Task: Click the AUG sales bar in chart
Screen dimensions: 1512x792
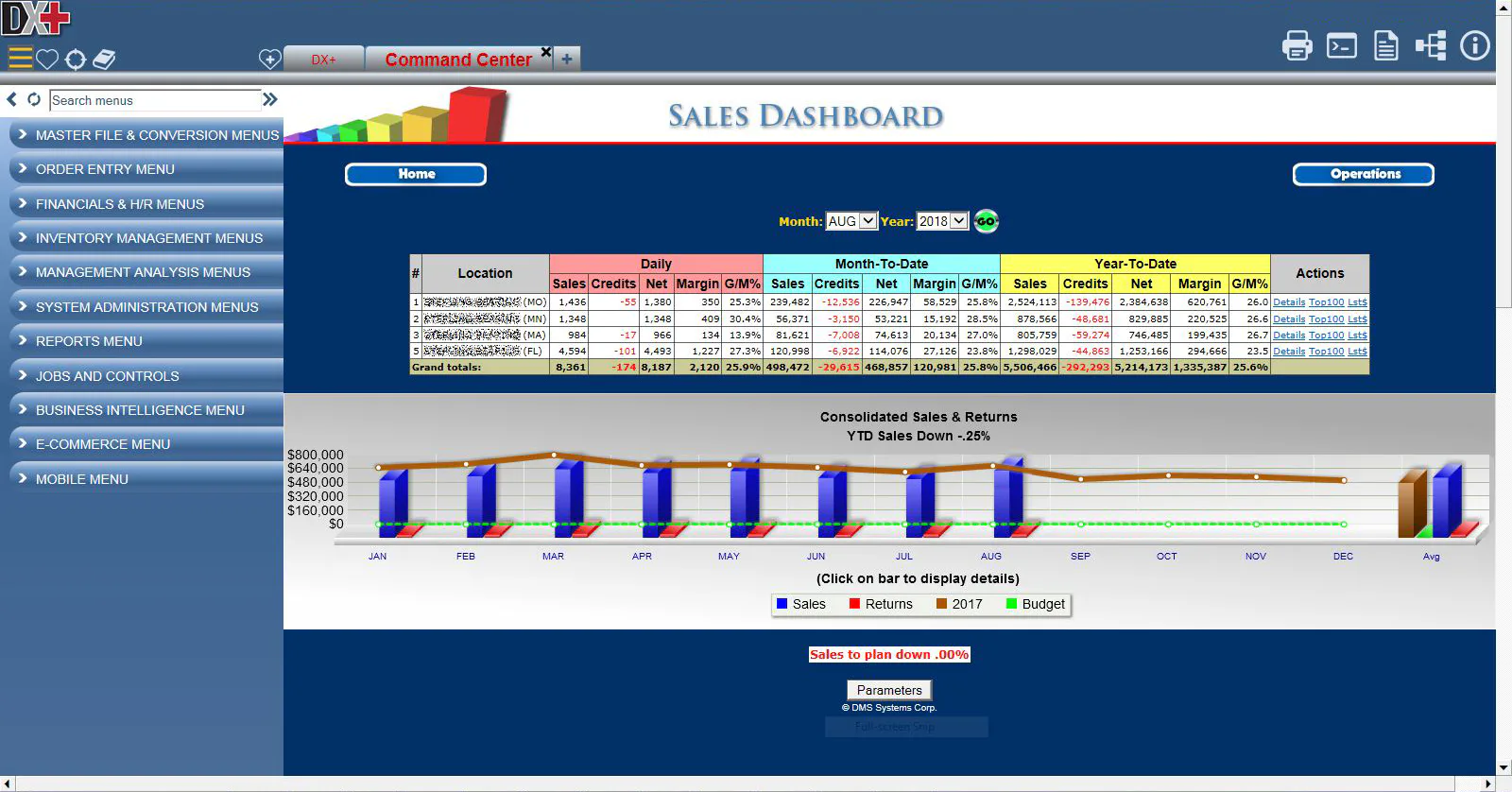Action: [1007, 498]
